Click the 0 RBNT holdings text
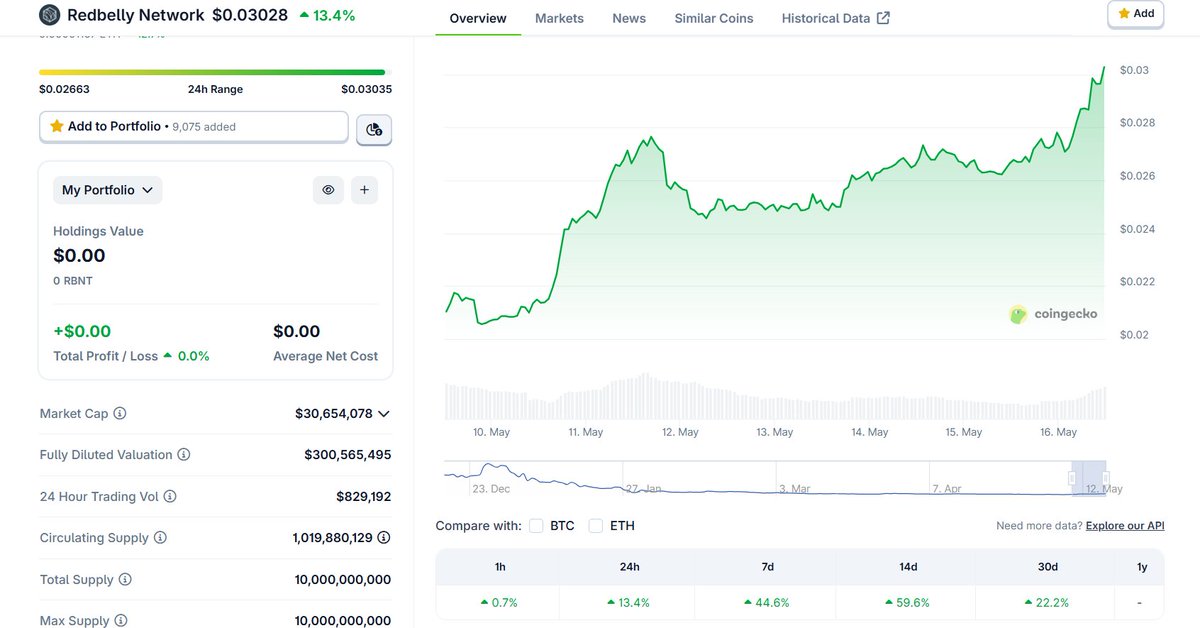The height and width of the screenshot is (628, 1200). [73, 281]
